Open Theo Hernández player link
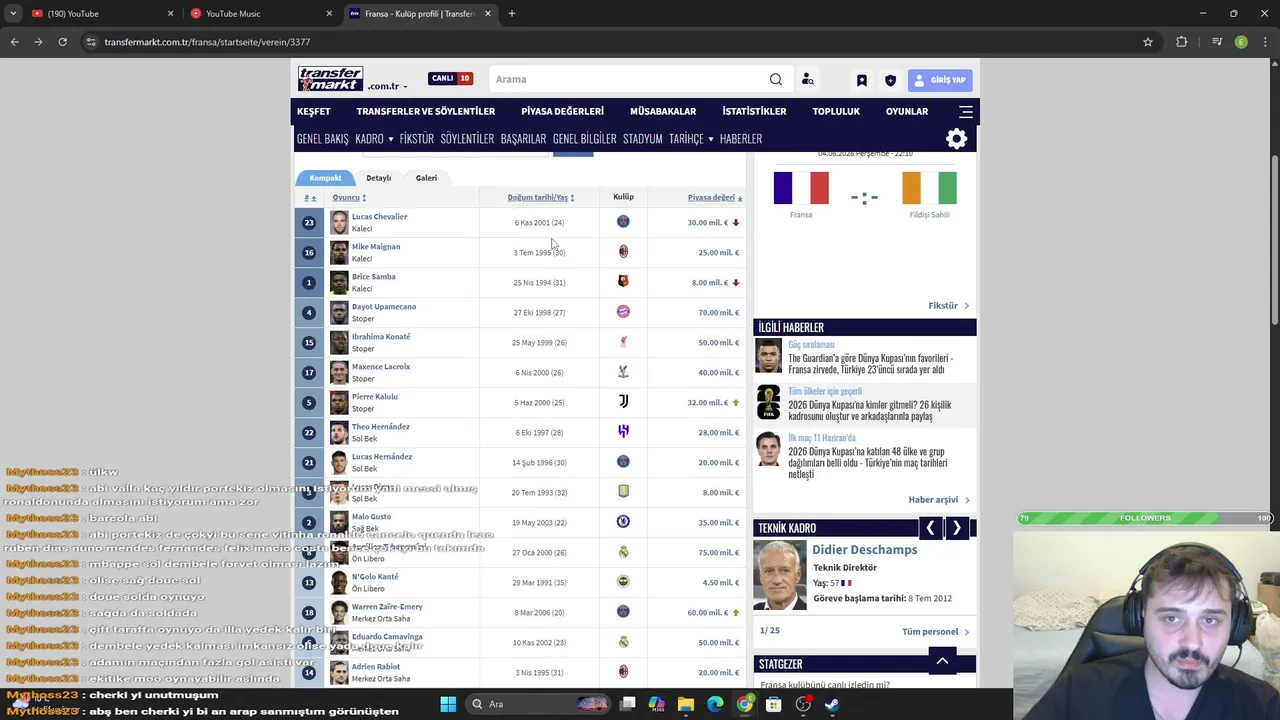 coord(381,427)
